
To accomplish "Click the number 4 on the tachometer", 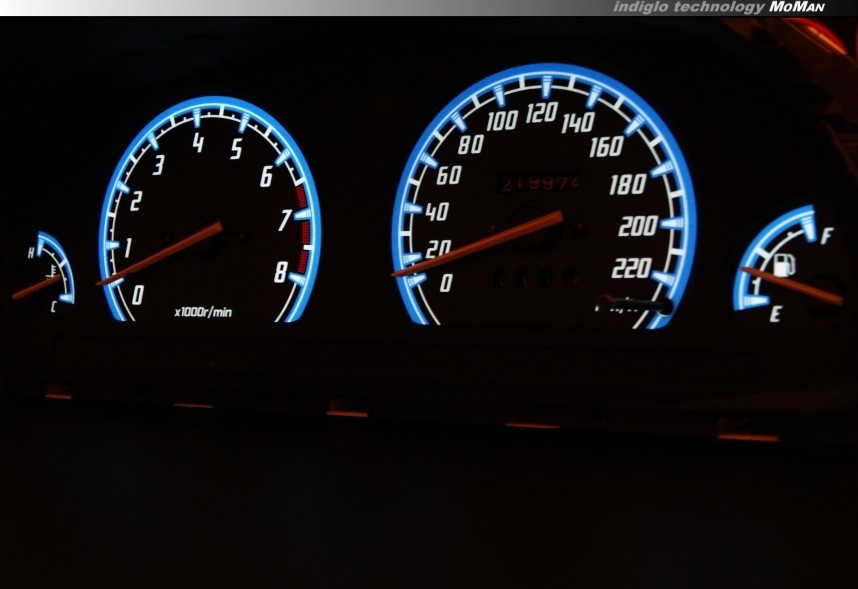I will click(x=198, y=144).
